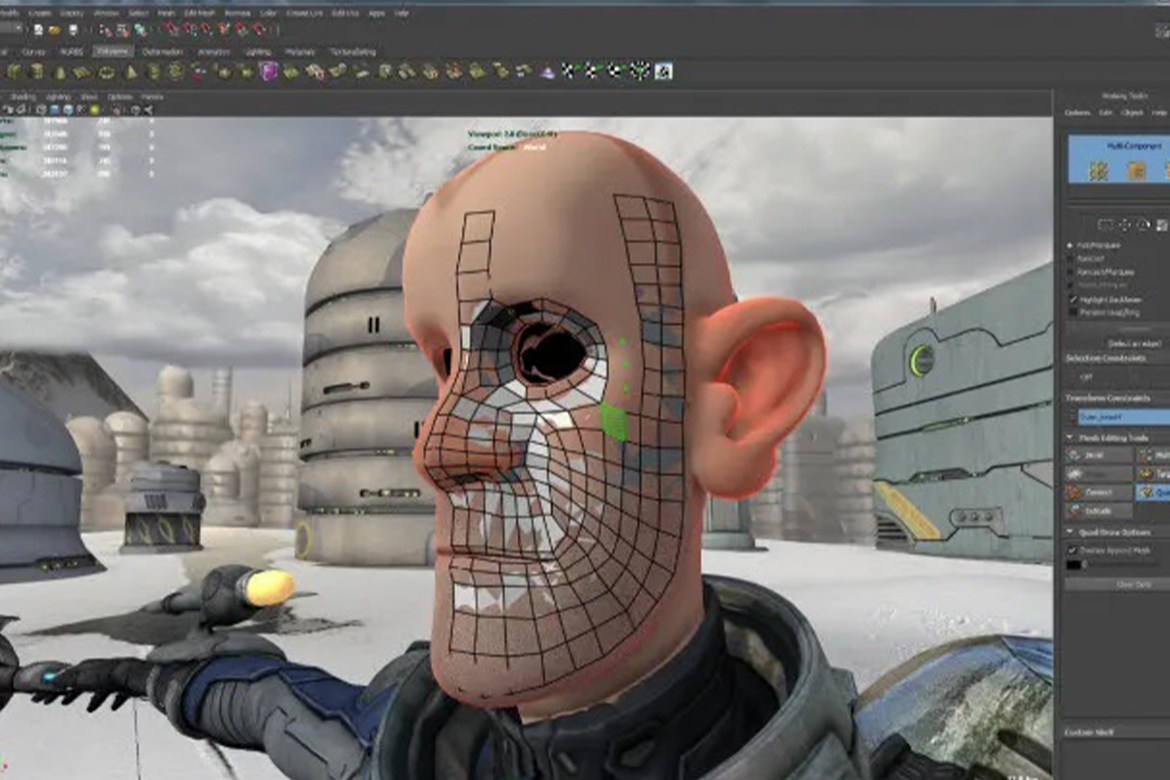
Task: Click the purple cube icon in the shelf
Action: click(268, 71)
